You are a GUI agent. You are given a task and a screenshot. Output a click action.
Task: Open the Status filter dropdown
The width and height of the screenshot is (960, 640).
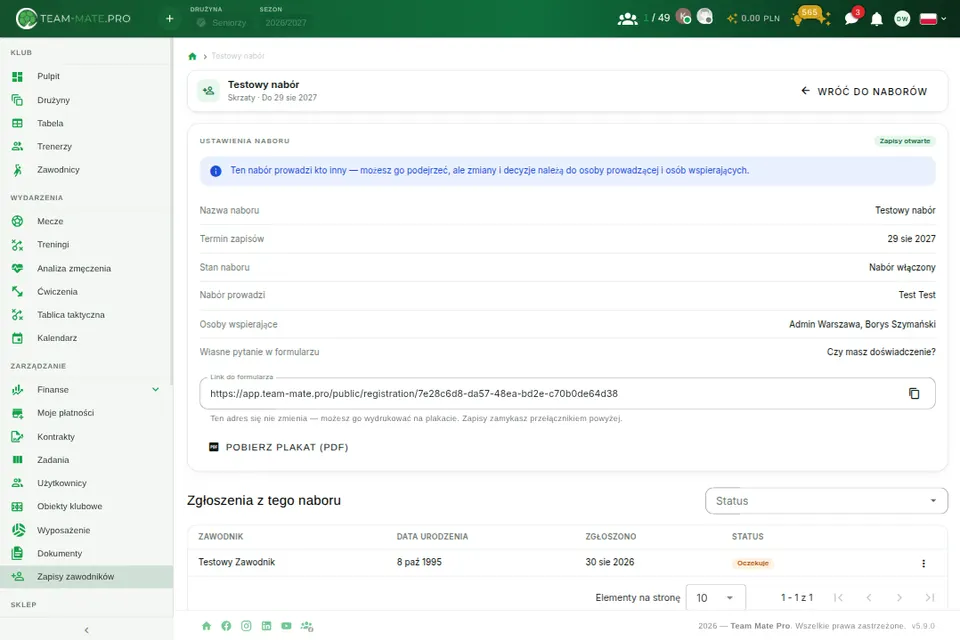826,501
